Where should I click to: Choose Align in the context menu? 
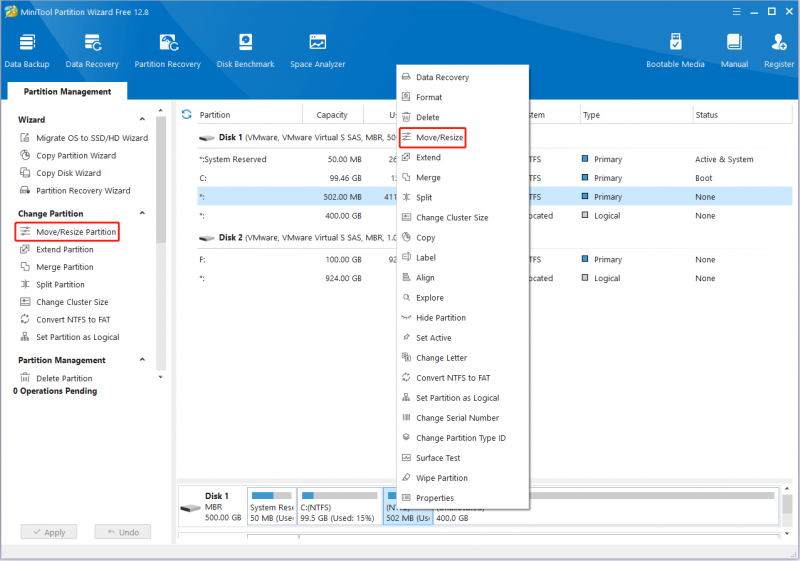click(x=463, y=277)
